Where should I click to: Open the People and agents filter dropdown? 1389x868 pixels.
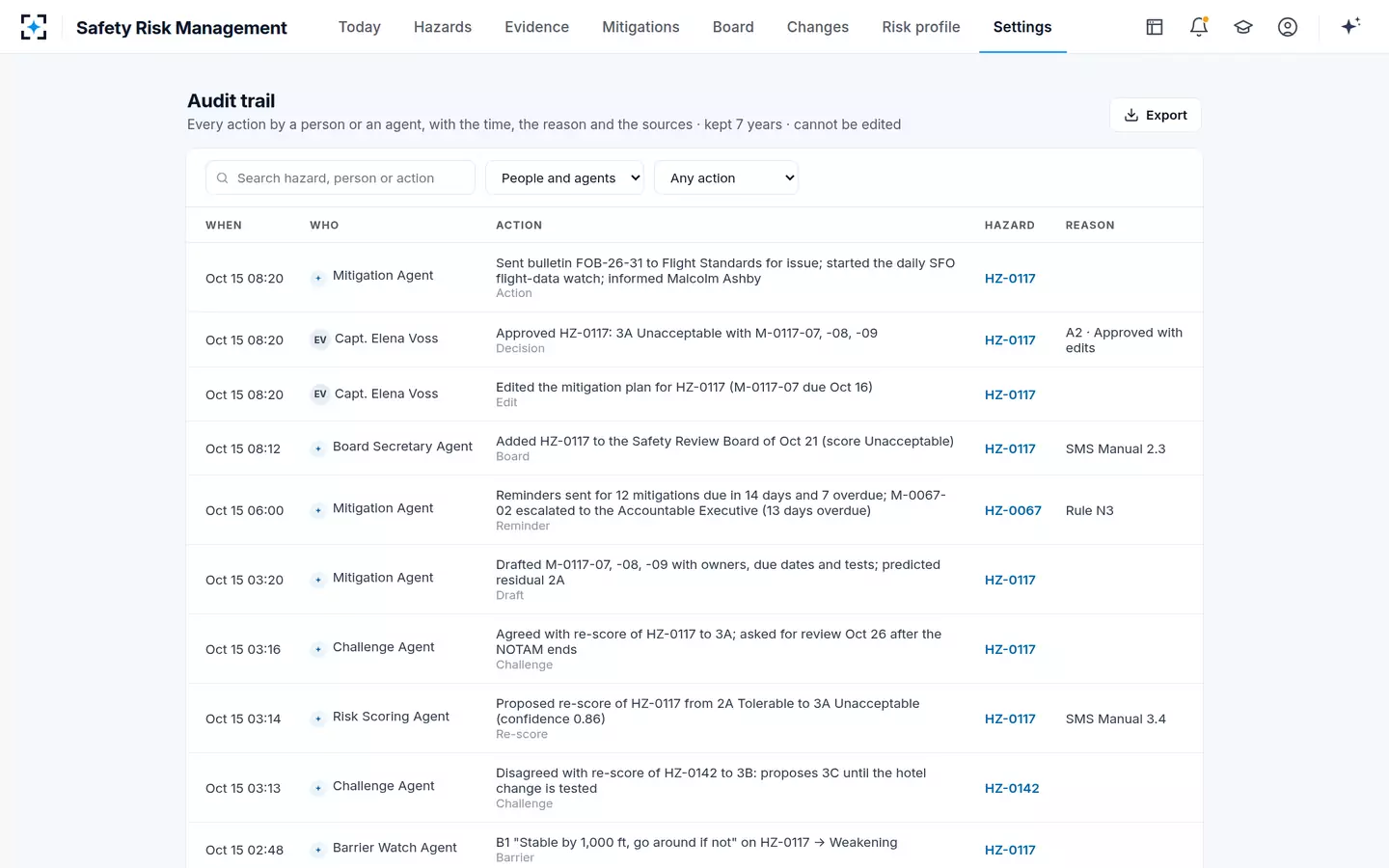pos(564,177)
